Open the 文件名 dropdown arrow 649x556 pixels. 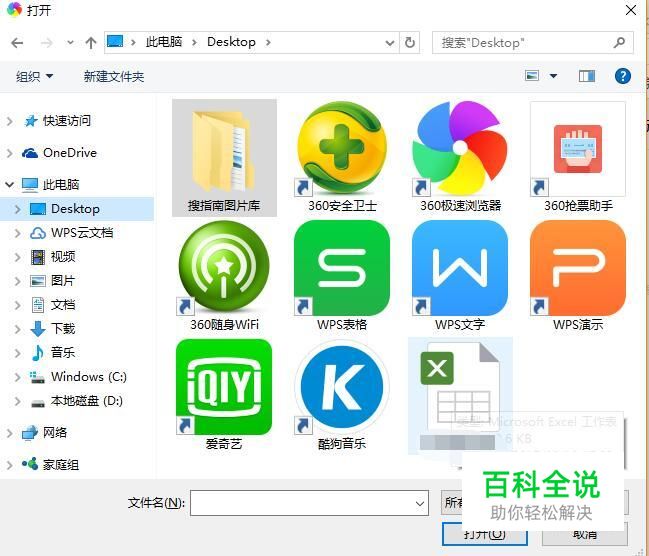tap(420, 503)
